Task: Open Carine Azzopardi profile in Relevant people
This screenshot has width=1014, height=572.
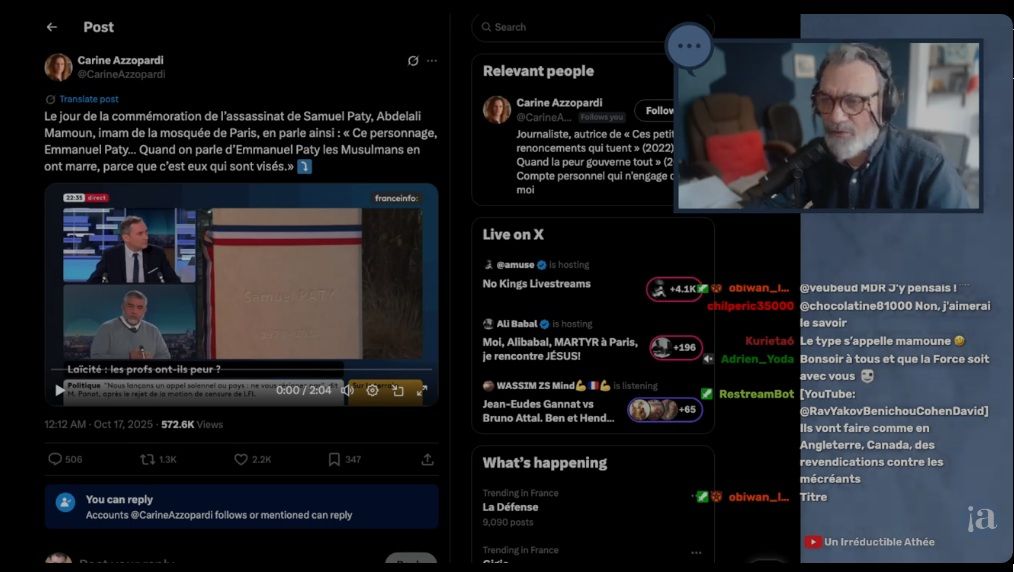Action: click(x=559, y=102)
